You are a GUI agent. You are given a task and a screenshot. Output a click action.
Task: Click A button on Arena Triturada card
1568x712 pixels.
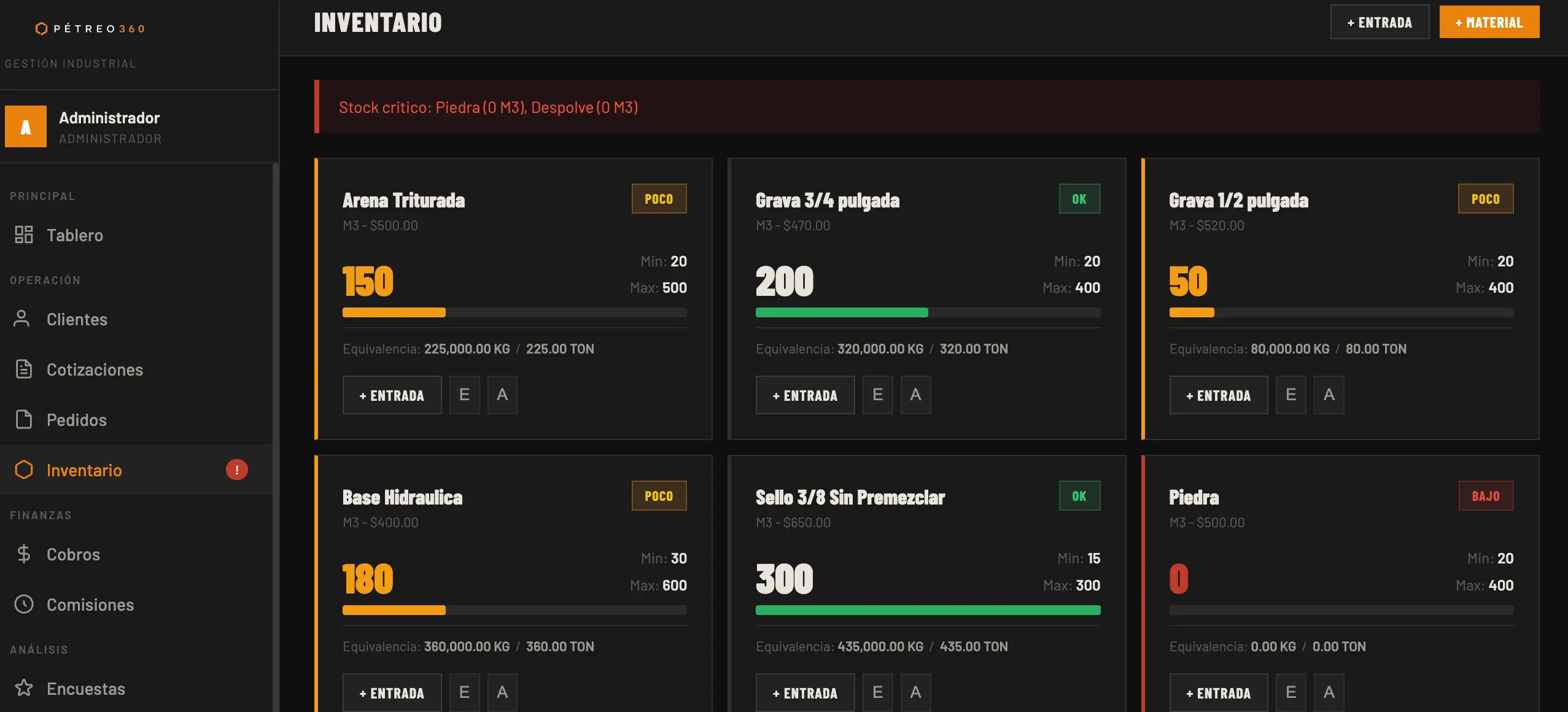(502, 395)
